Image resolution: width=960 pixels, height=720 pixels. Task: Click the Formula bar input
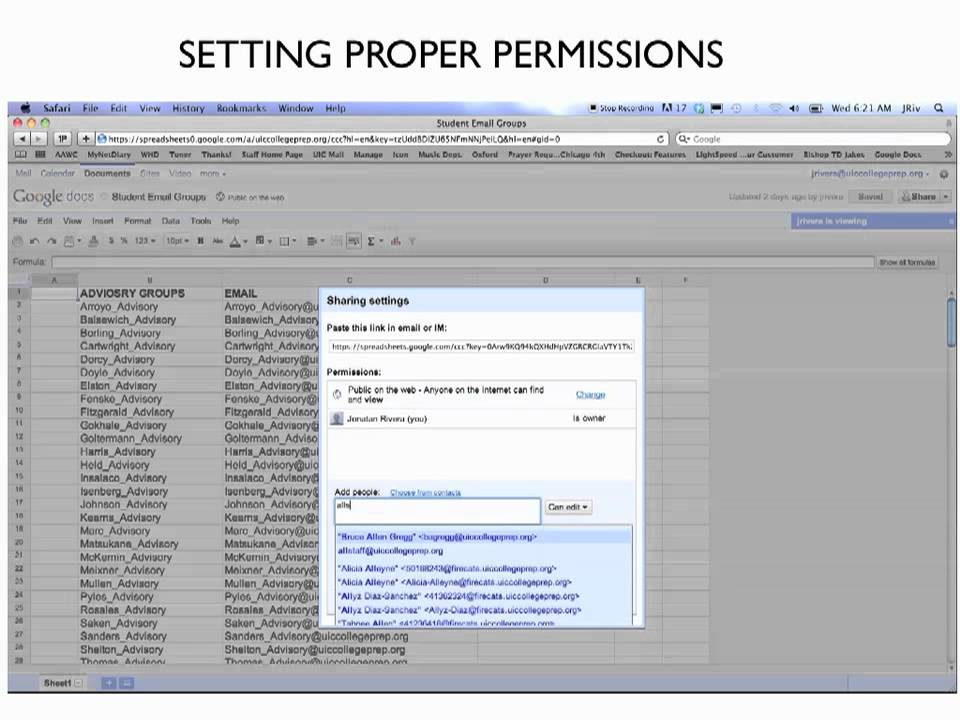coord(463,262)
